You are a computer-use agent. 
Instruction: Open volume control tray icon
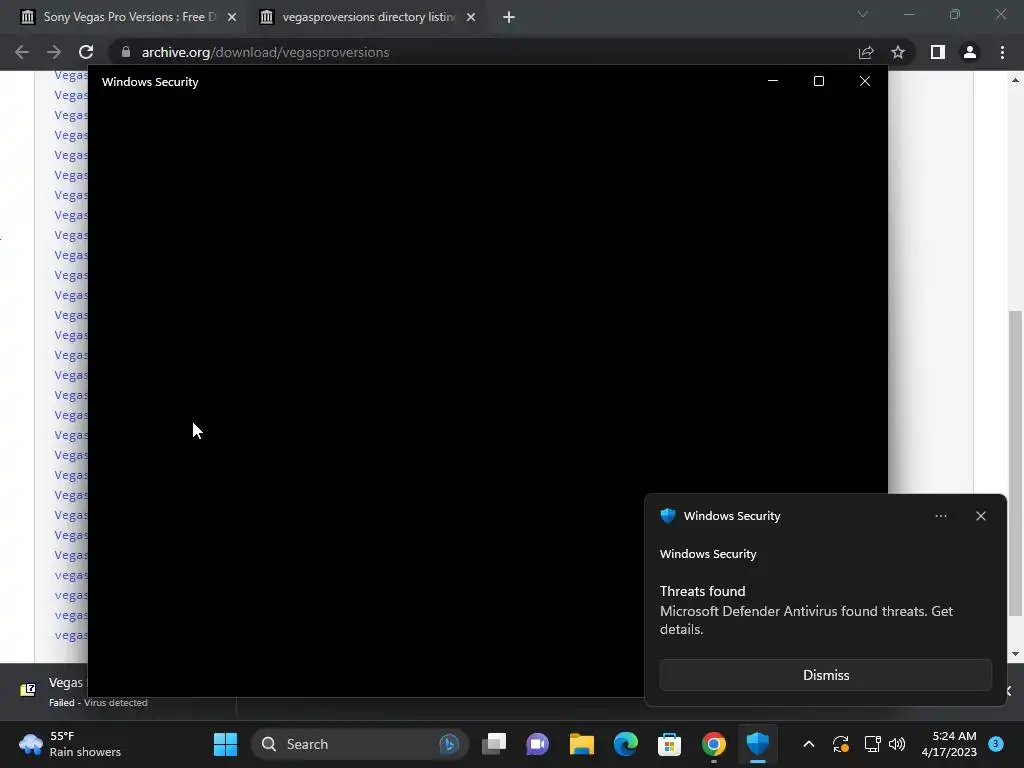tap(897, 744)
